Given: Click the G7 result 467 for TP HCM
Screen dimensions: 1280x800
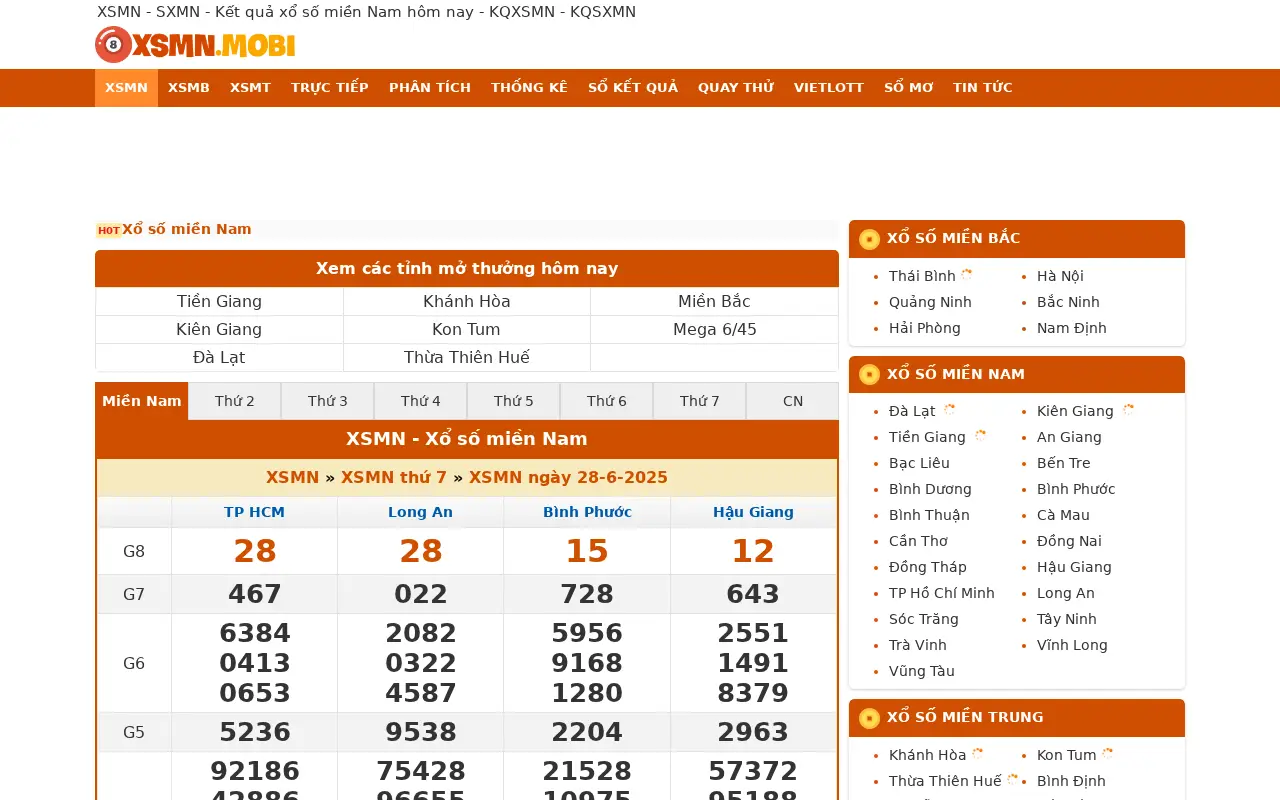Looking at the screenshot, I should pyautogui.click(x=255, y=594).
